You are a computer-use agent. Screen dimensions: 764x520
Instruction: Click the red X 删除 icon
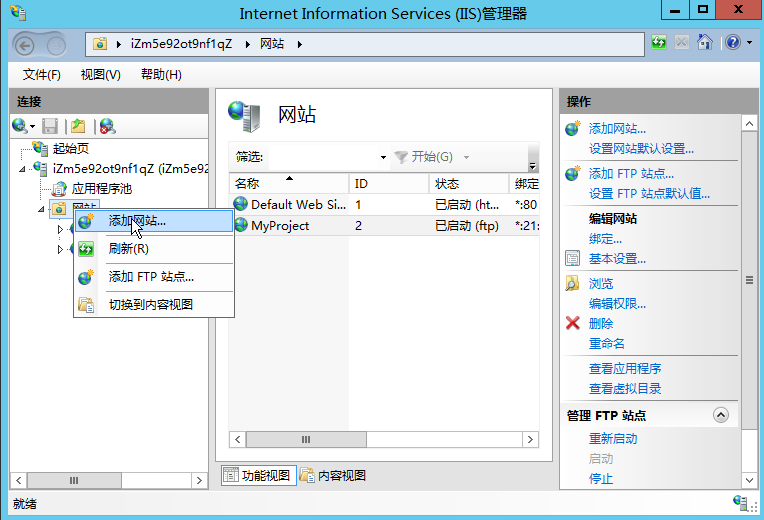(573, 323)
